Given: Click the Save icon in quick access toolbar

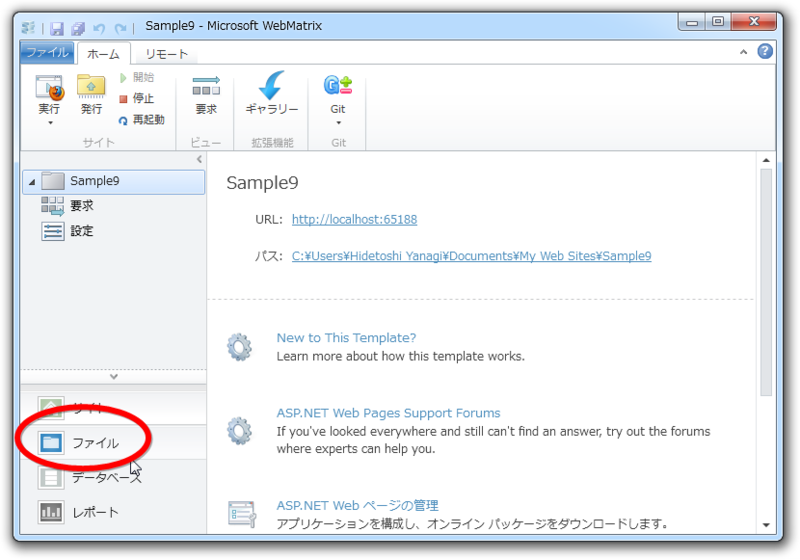Looking at the screenshot, I should [x=56, y=28].
